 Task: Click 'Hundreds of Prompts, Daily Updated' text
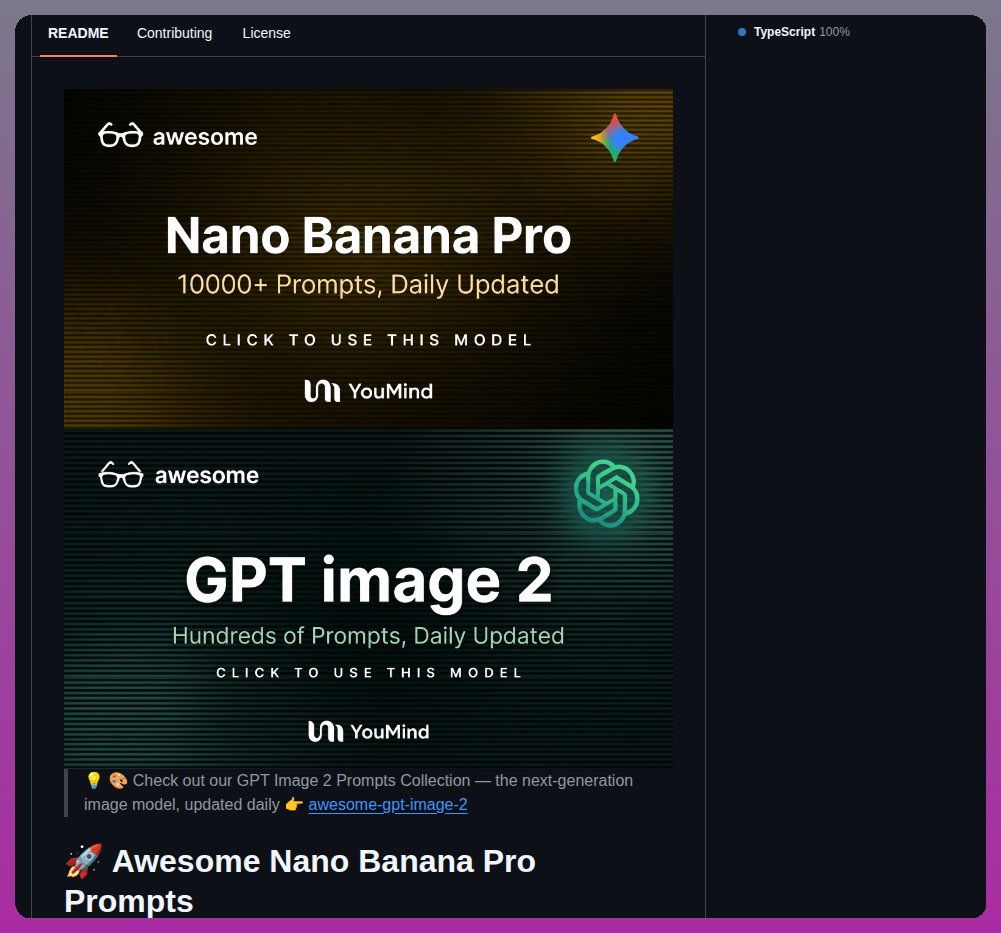[x=368, y=636]
